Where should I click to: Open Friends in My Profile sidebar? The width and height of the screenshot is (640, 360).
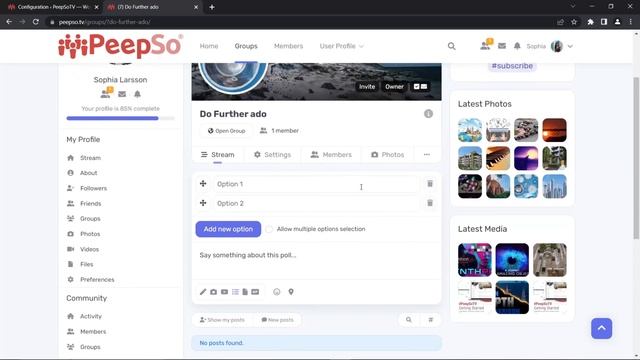tap(91, 203)
